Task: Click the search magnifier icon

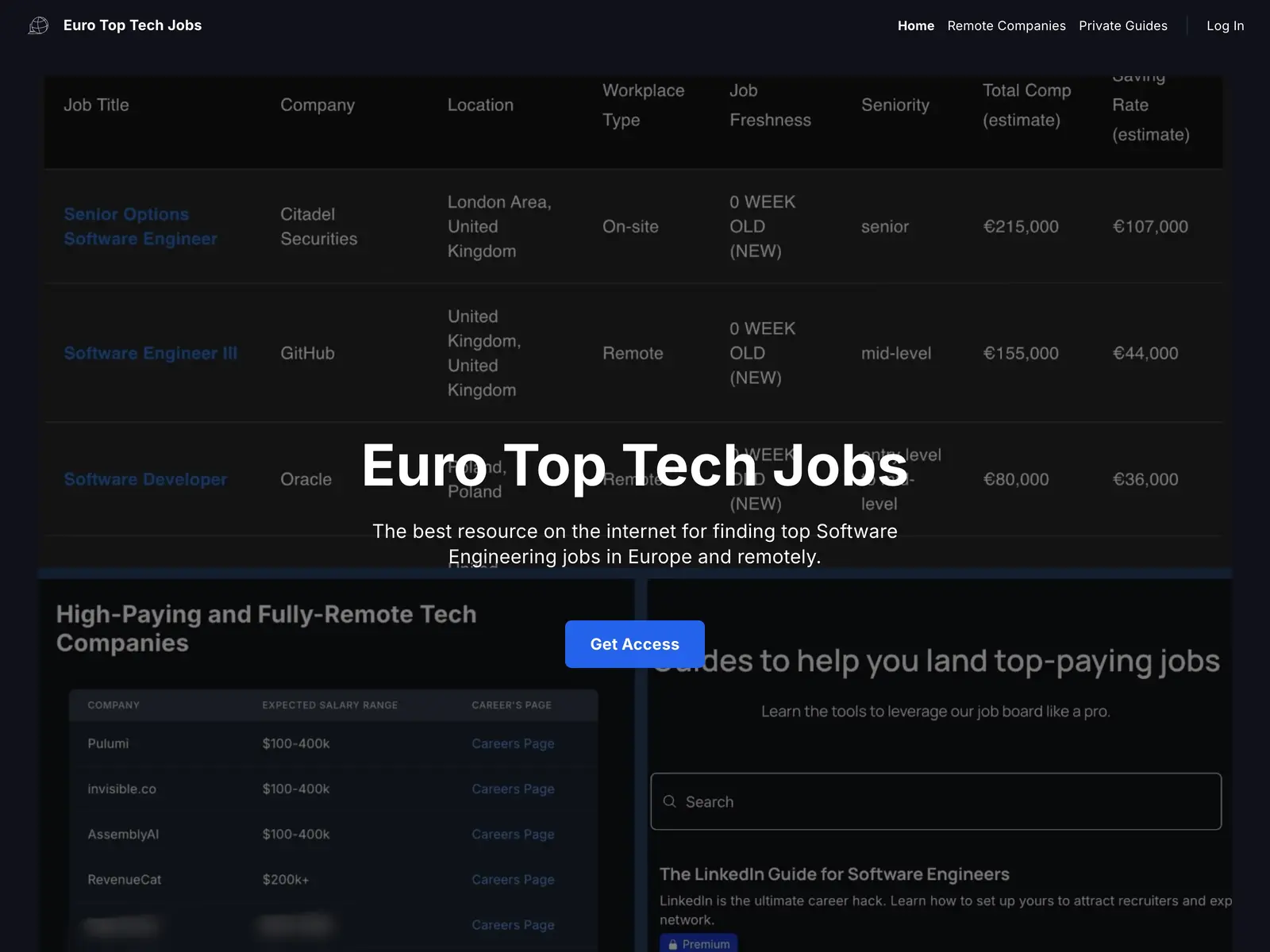Action: [669, 801]
